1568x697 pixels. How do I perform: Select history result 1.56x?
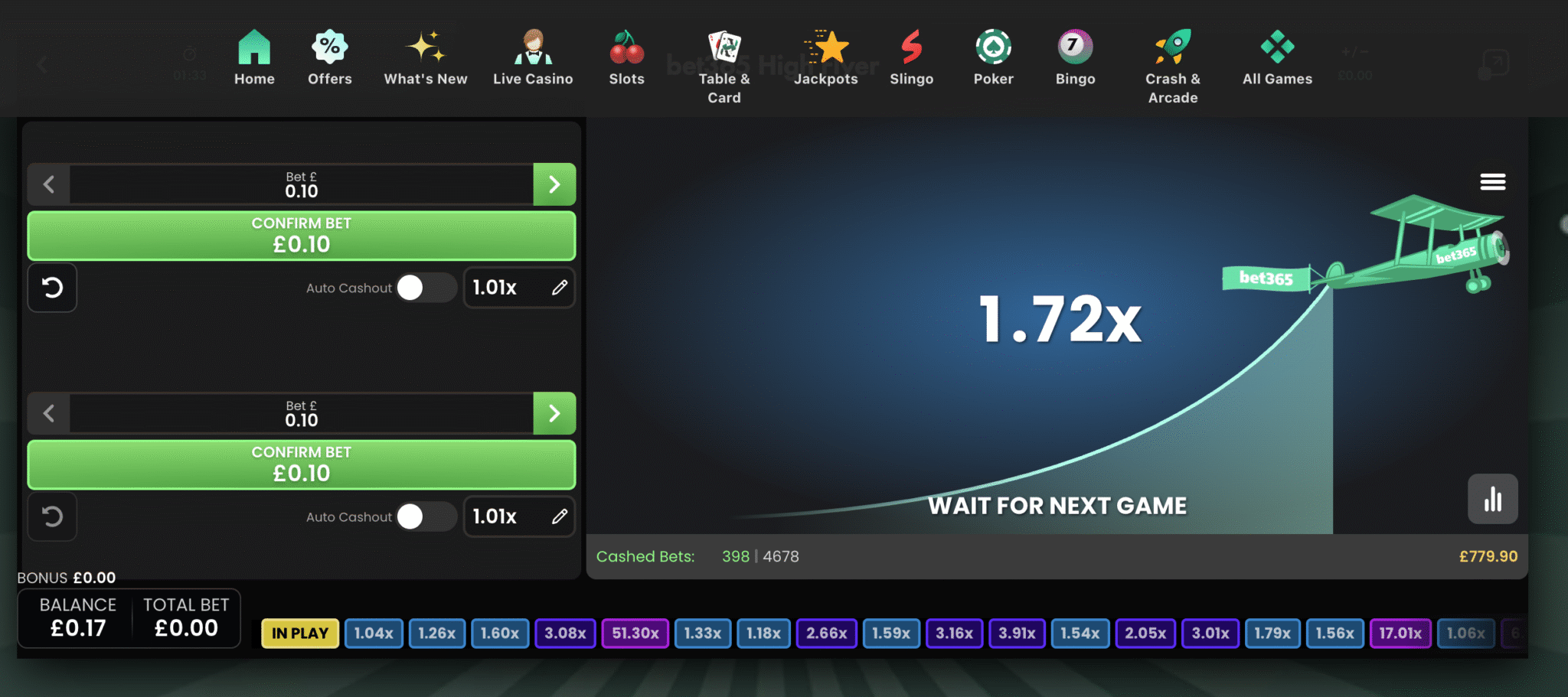[1335, 633]
